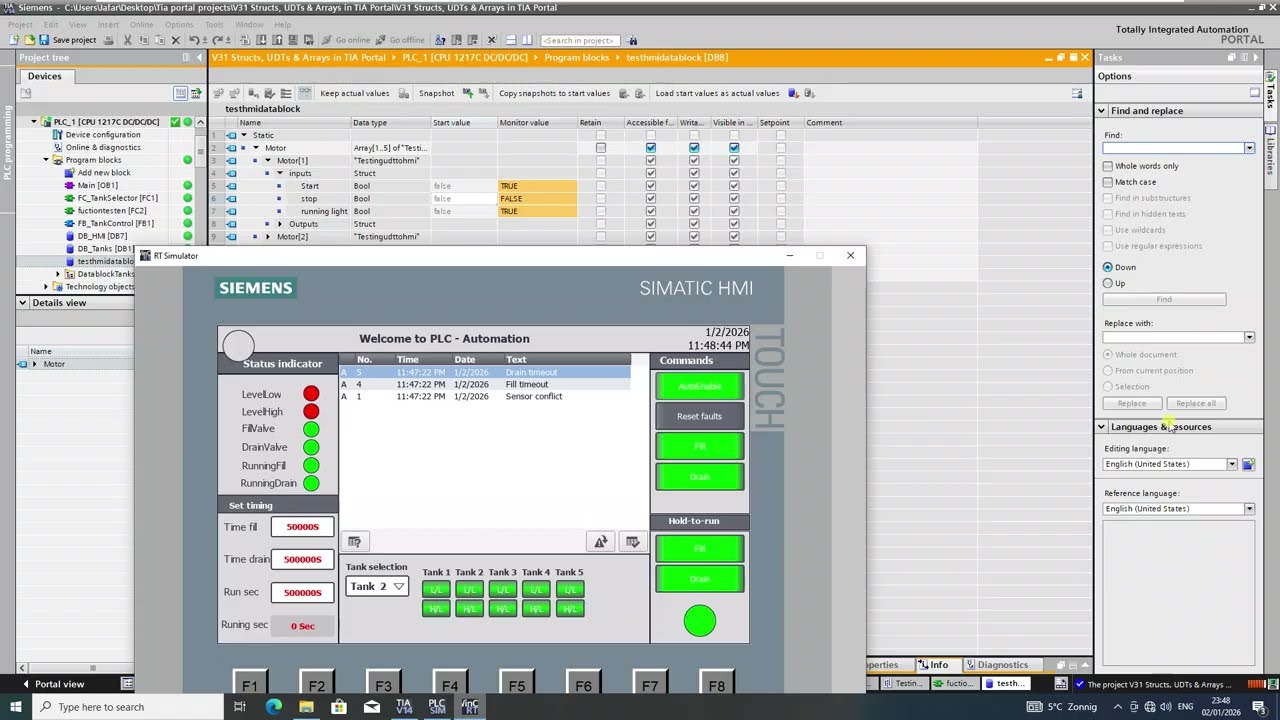Toggle Visible in HMI checkbox for Motor row
The height and width of the screenshot is (720, 1280).
click(734, 148)
